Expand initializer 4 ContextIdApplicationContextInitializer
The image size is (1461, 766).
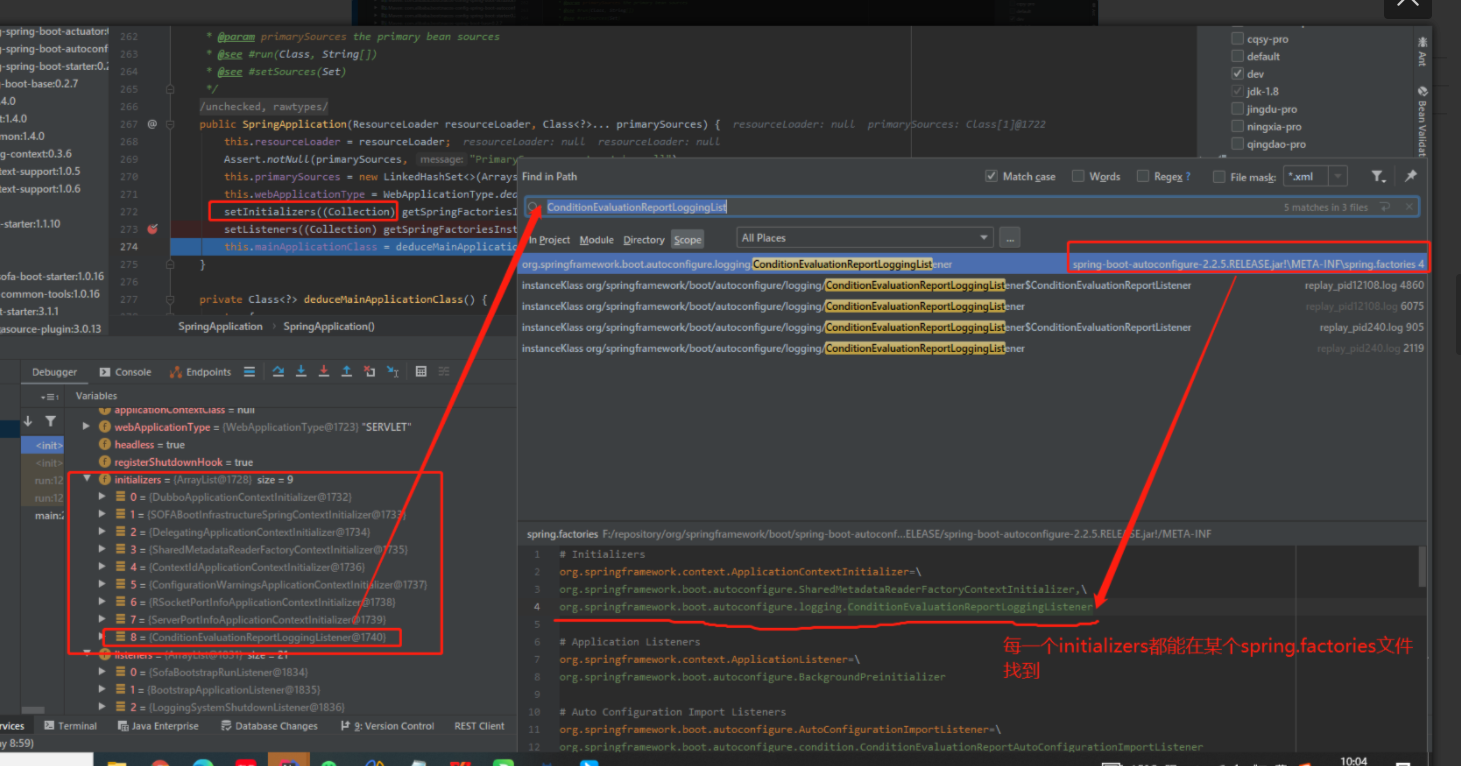(x=102, y=567)
